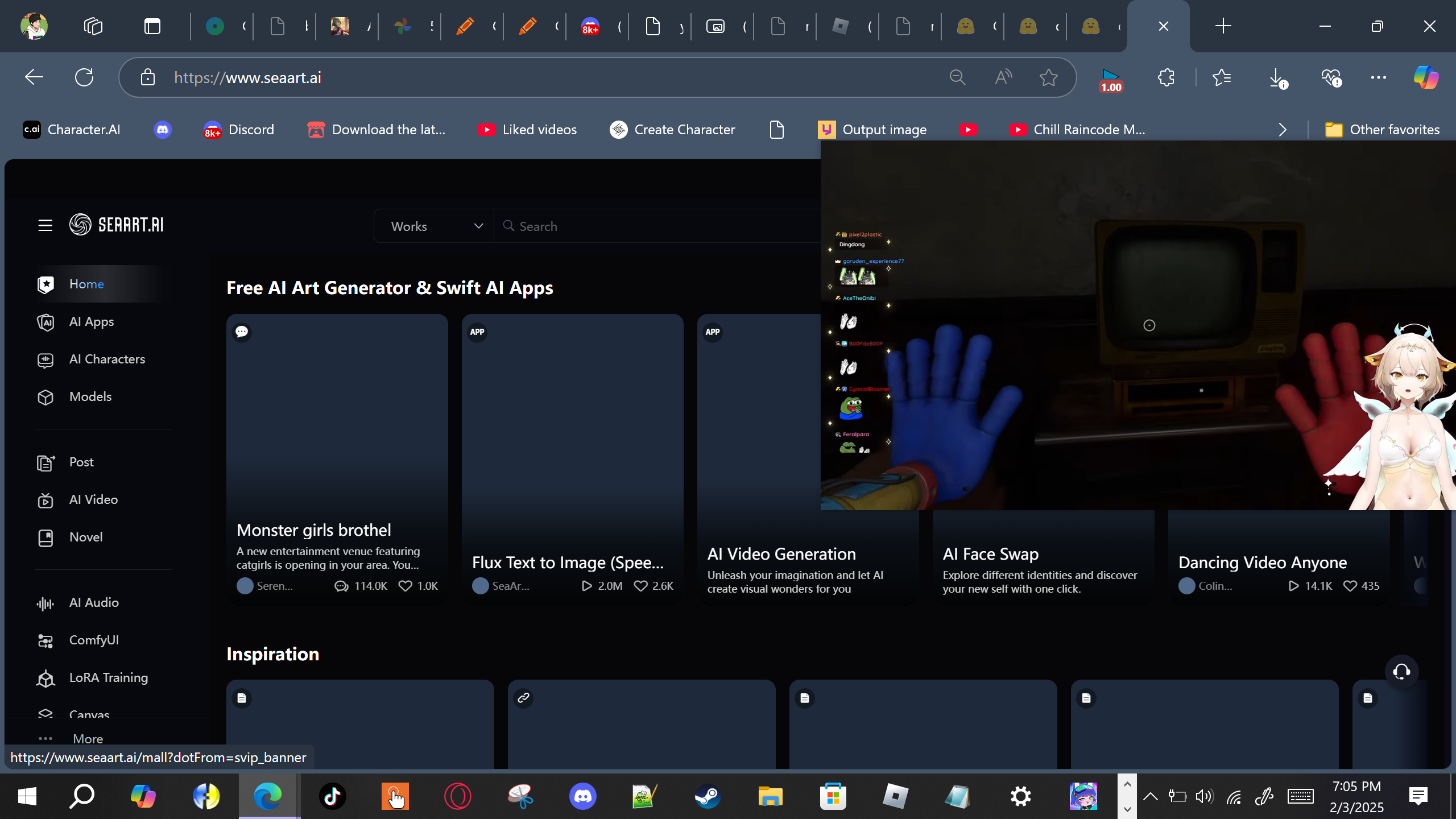Click the SeaArt.AI logo
The width and height of the screenshot is (1456, 819).
point(117,225)
